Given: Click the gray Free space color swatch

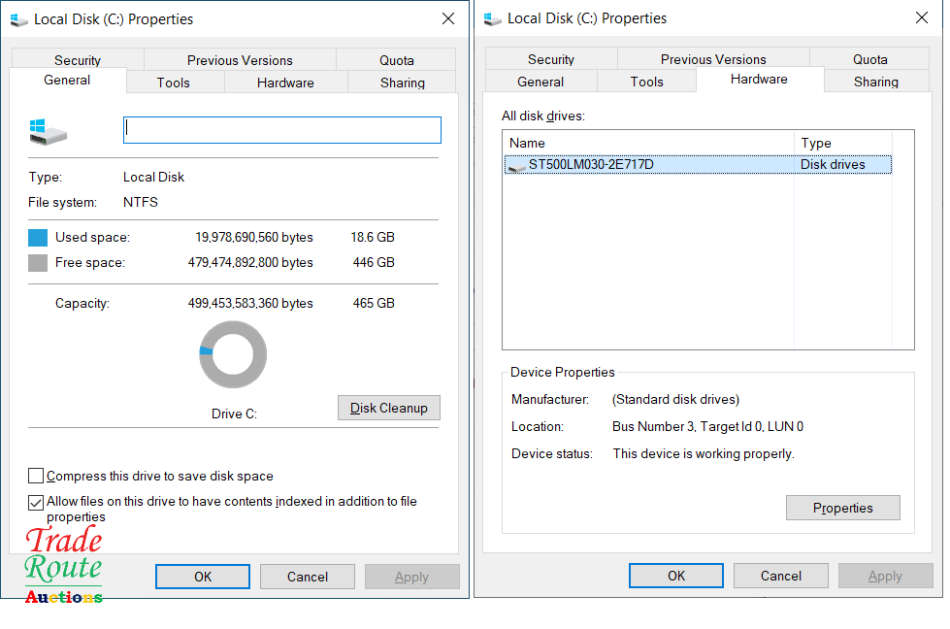Looking at the screenshot, I should coord(38,263).
